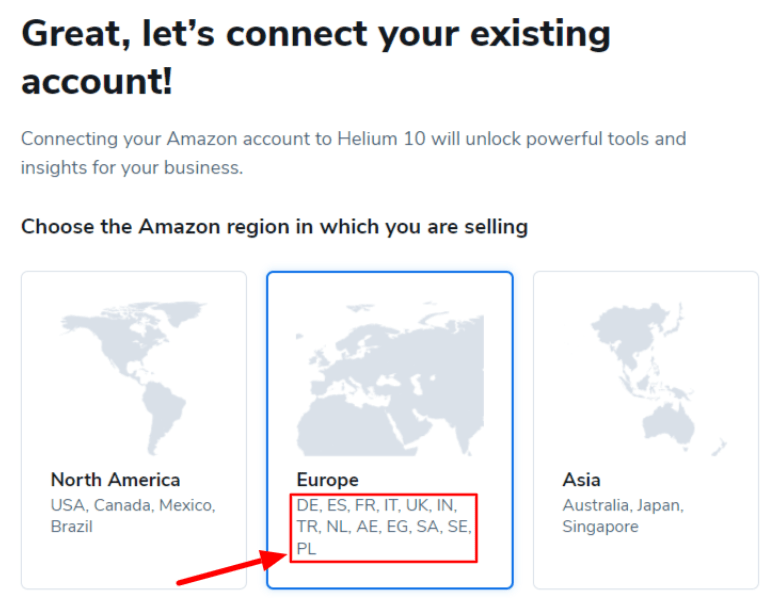
Task: Click the 'PL' country code in Europe
Action: click(306, 549)
